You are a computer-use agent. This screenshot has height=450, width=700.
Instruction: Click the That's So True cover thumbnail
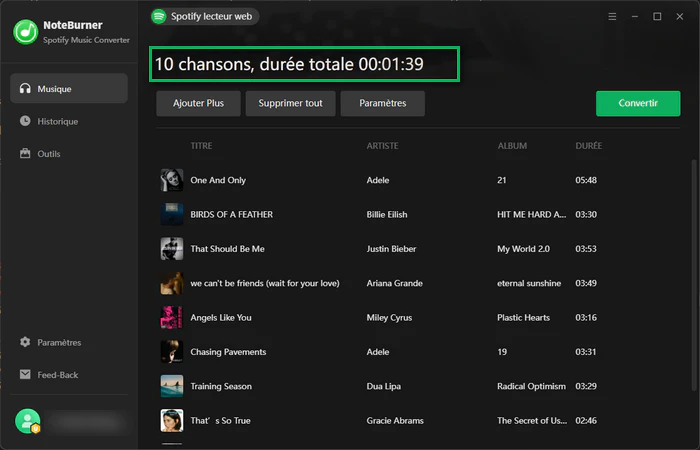pyautogui.click(x=172, y=421)
